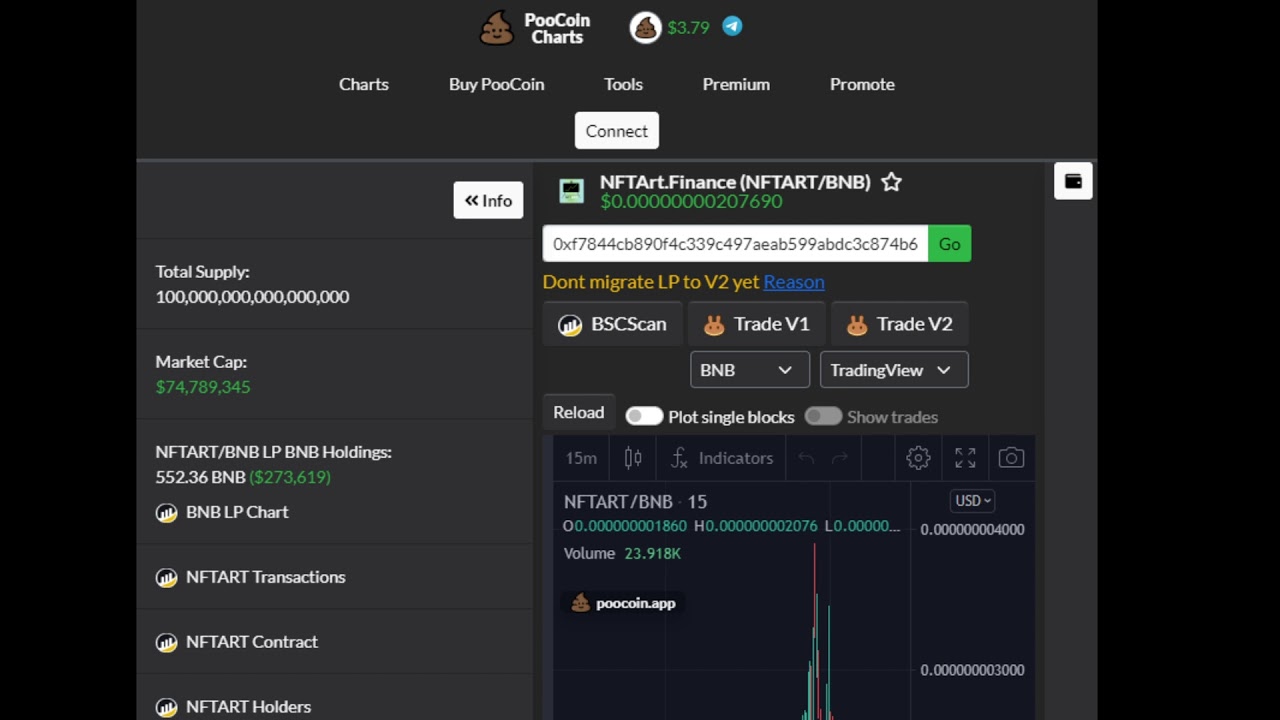Click the 552.36 BNB holdings value
Viewport: 1280px width, 720px height.
[x=200, y=477]
